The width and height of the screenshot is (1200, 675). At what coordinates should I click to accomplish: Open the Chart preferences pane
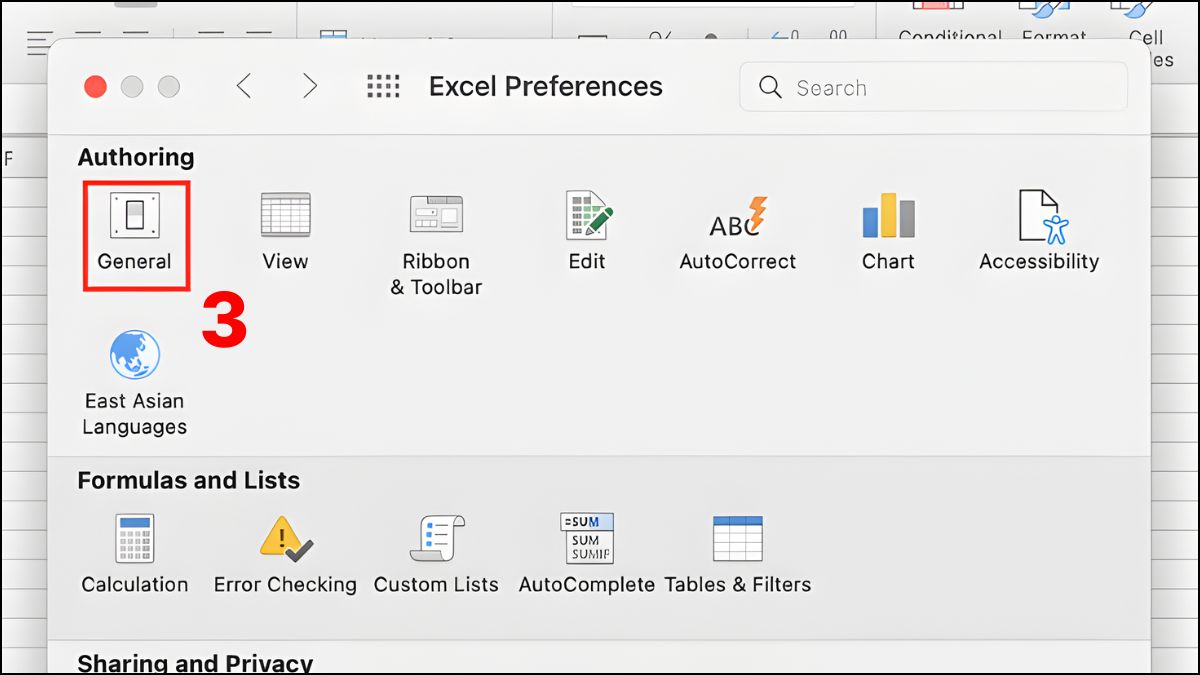[x=887, y=230]
